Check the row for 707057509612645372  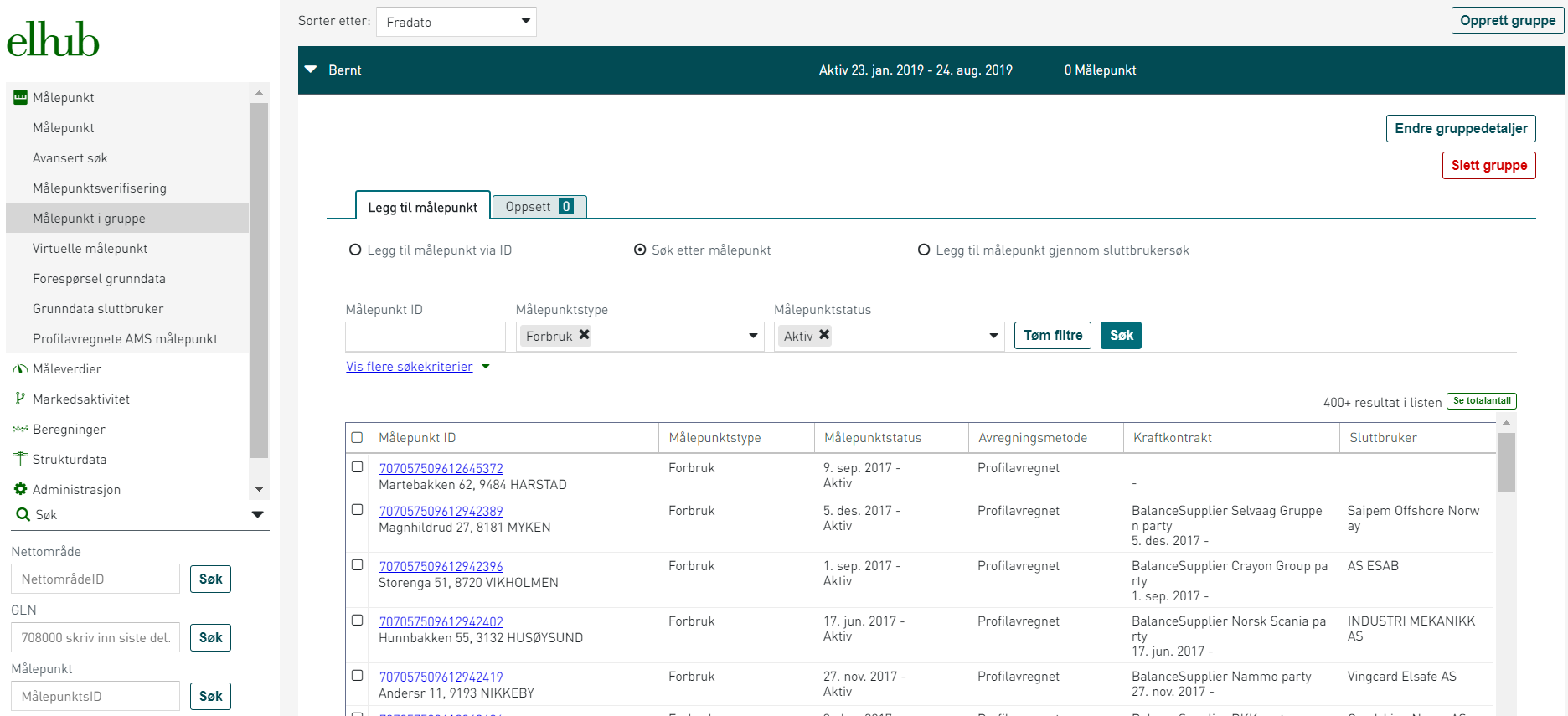pos(357,466)
